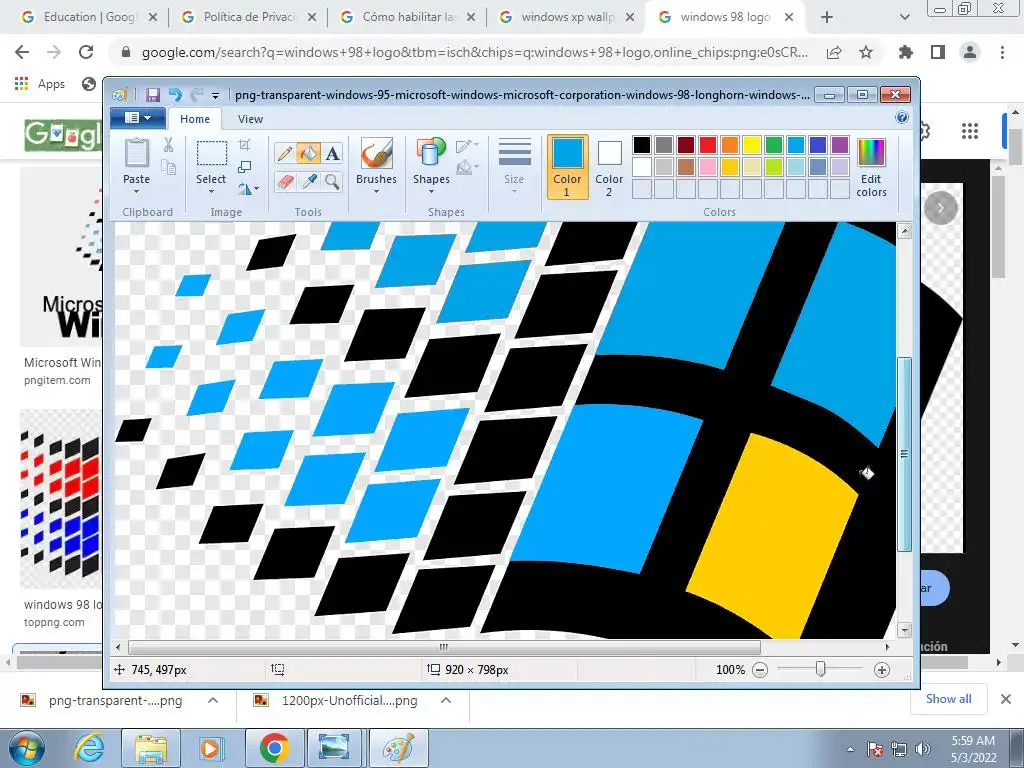1024x768 pixels.
Task: Open Google apps grid icon
Action: tap(970, 131)
